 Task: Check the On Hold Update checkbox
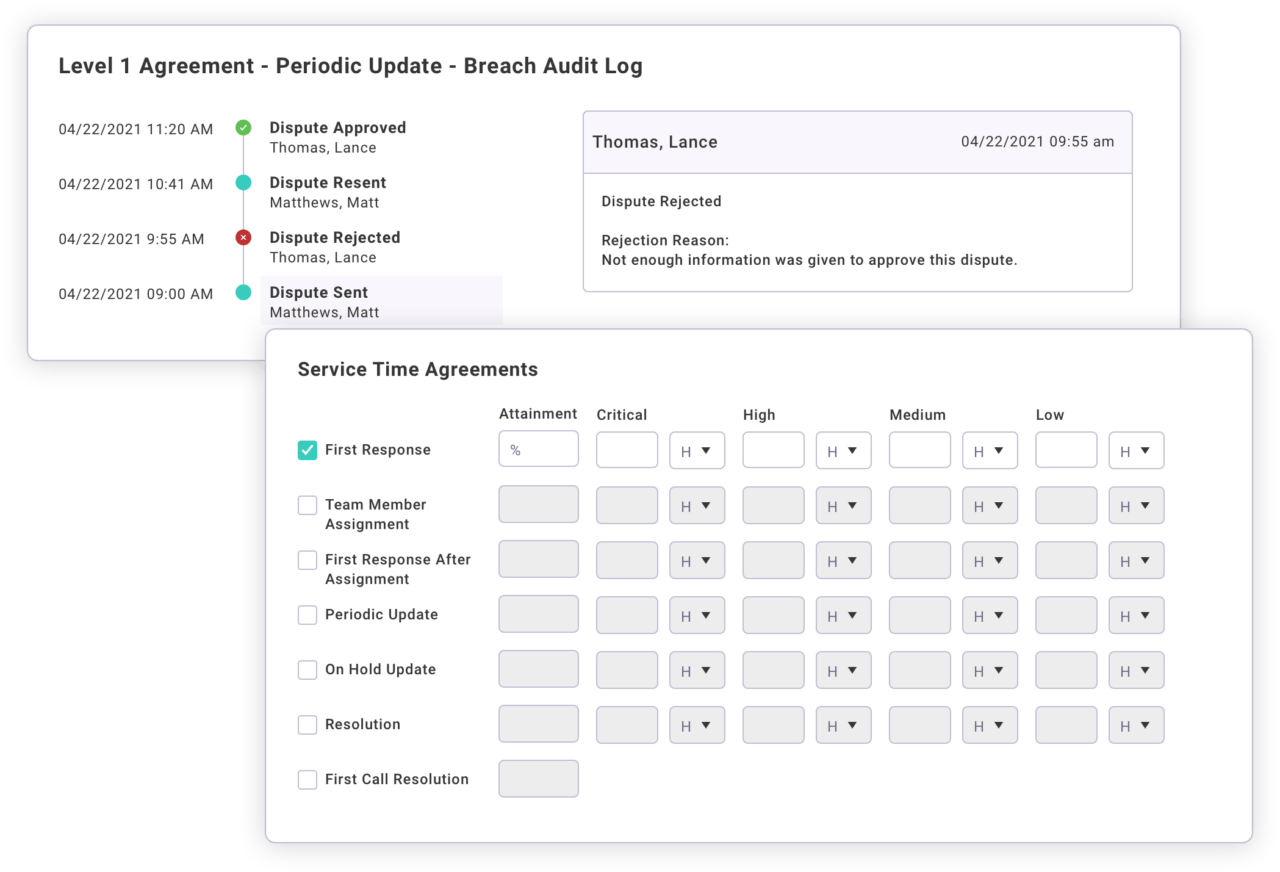(307, 670)
